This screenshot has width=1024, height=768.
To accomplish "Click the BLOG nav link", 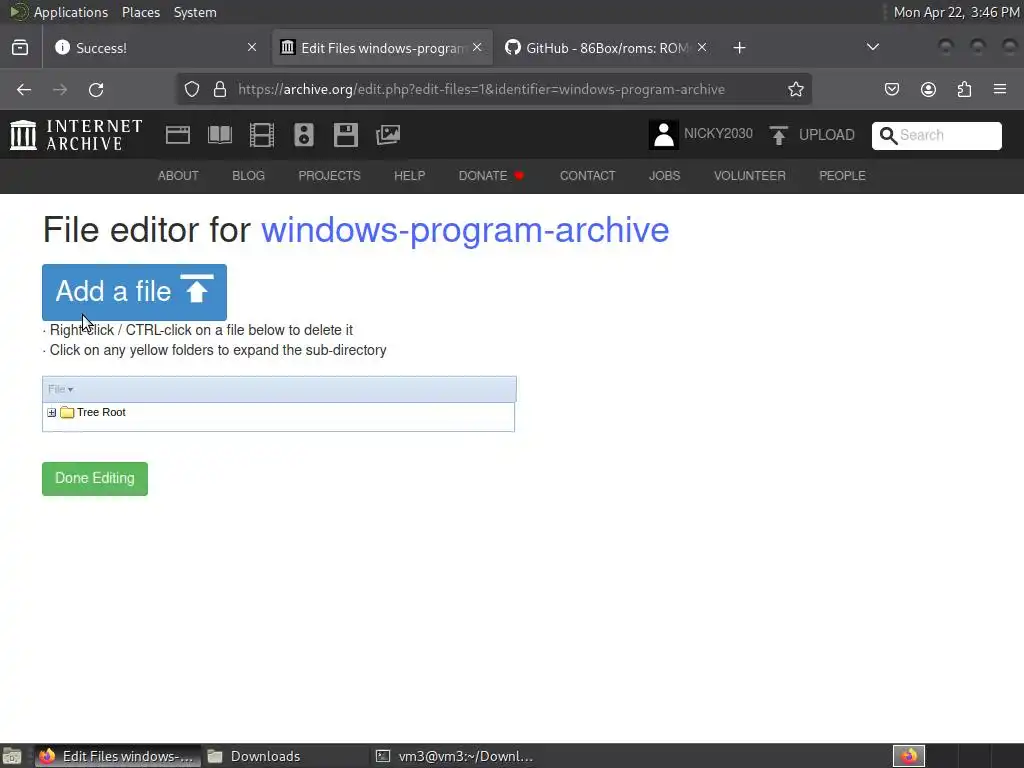I will (248, 176).
